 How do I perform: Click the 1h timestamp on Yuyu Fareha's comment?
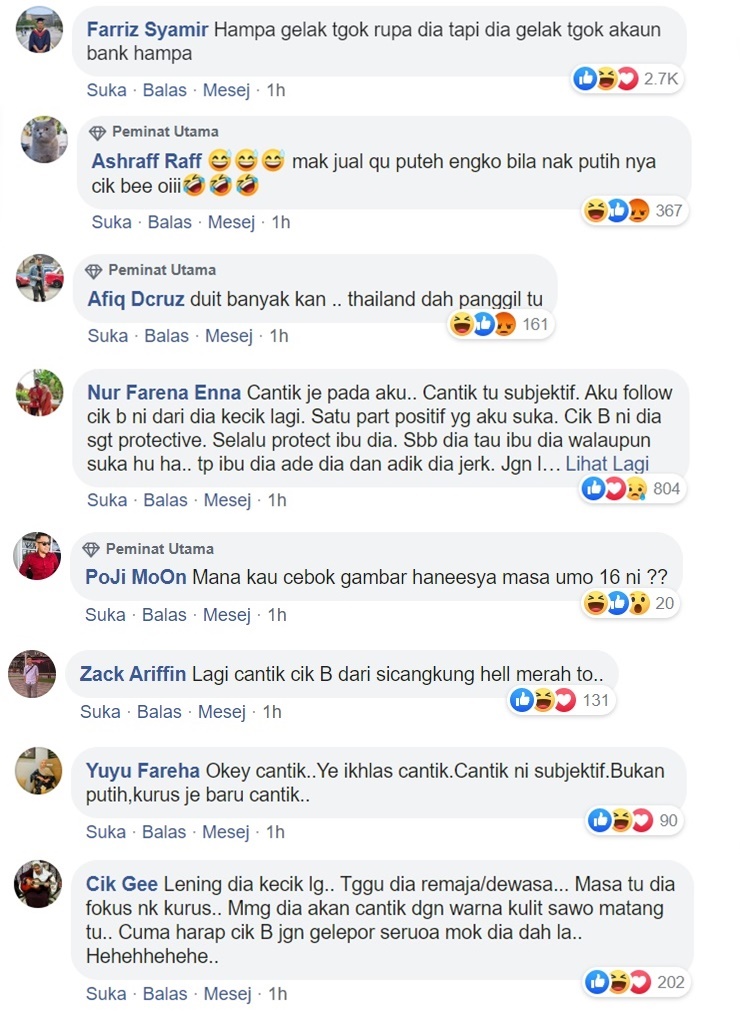pyautogui.click(x=275, y=832)
